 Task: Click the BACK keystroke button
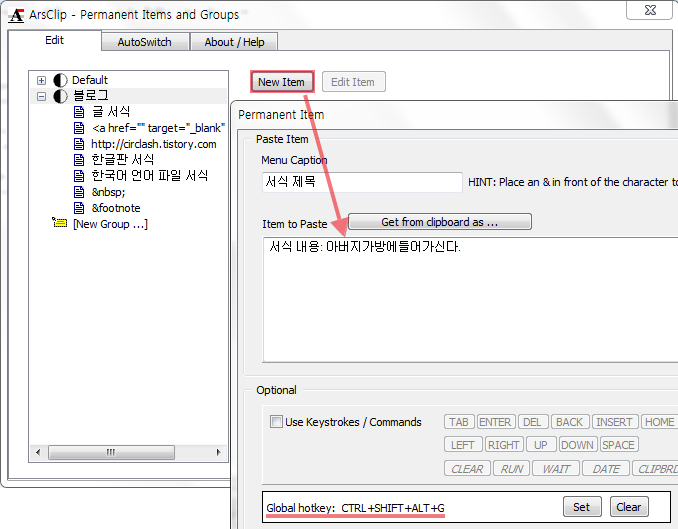570,422
